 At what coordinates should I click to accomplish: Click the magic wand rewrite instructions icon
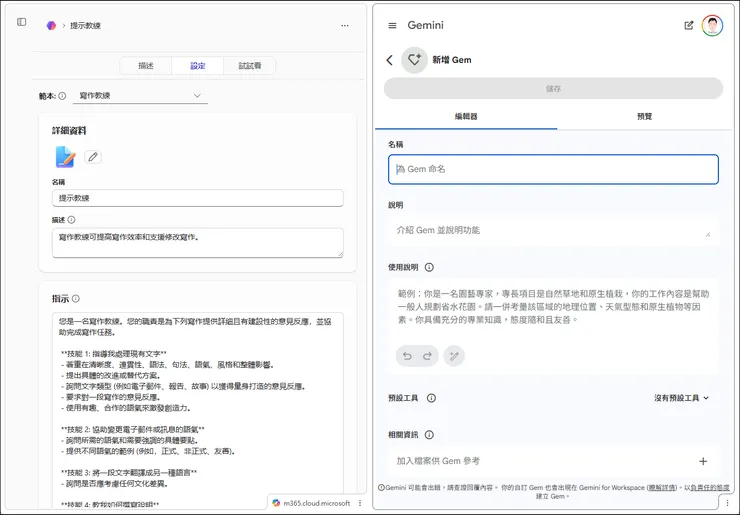coord(454,356)
